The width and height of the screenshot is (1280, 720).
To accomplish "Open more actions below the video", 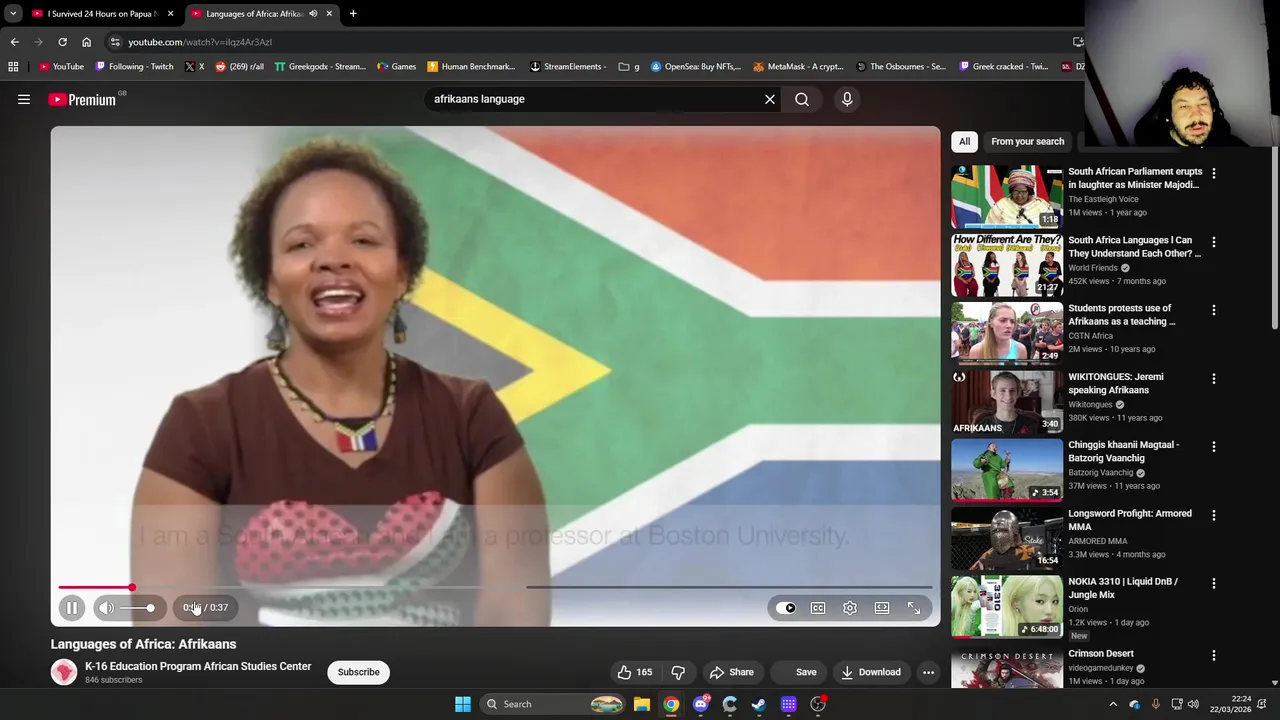I will [928, 672].
